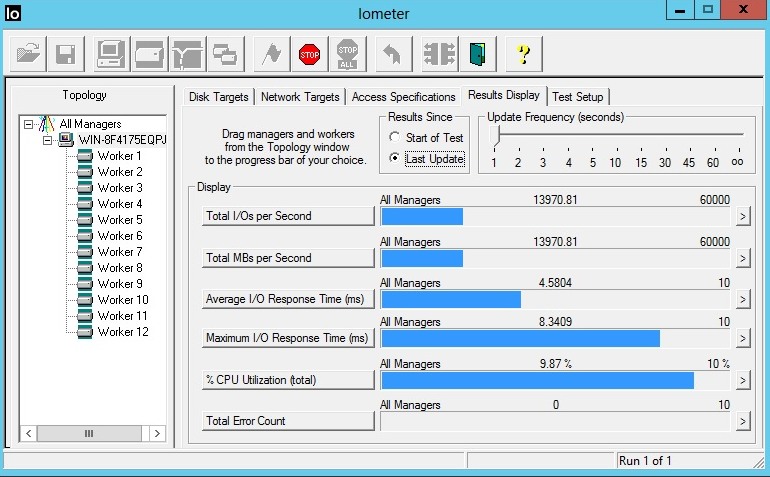Screen dimensions: 770x477
Task: Select Results Display tab
Action: tap(504, 95)
